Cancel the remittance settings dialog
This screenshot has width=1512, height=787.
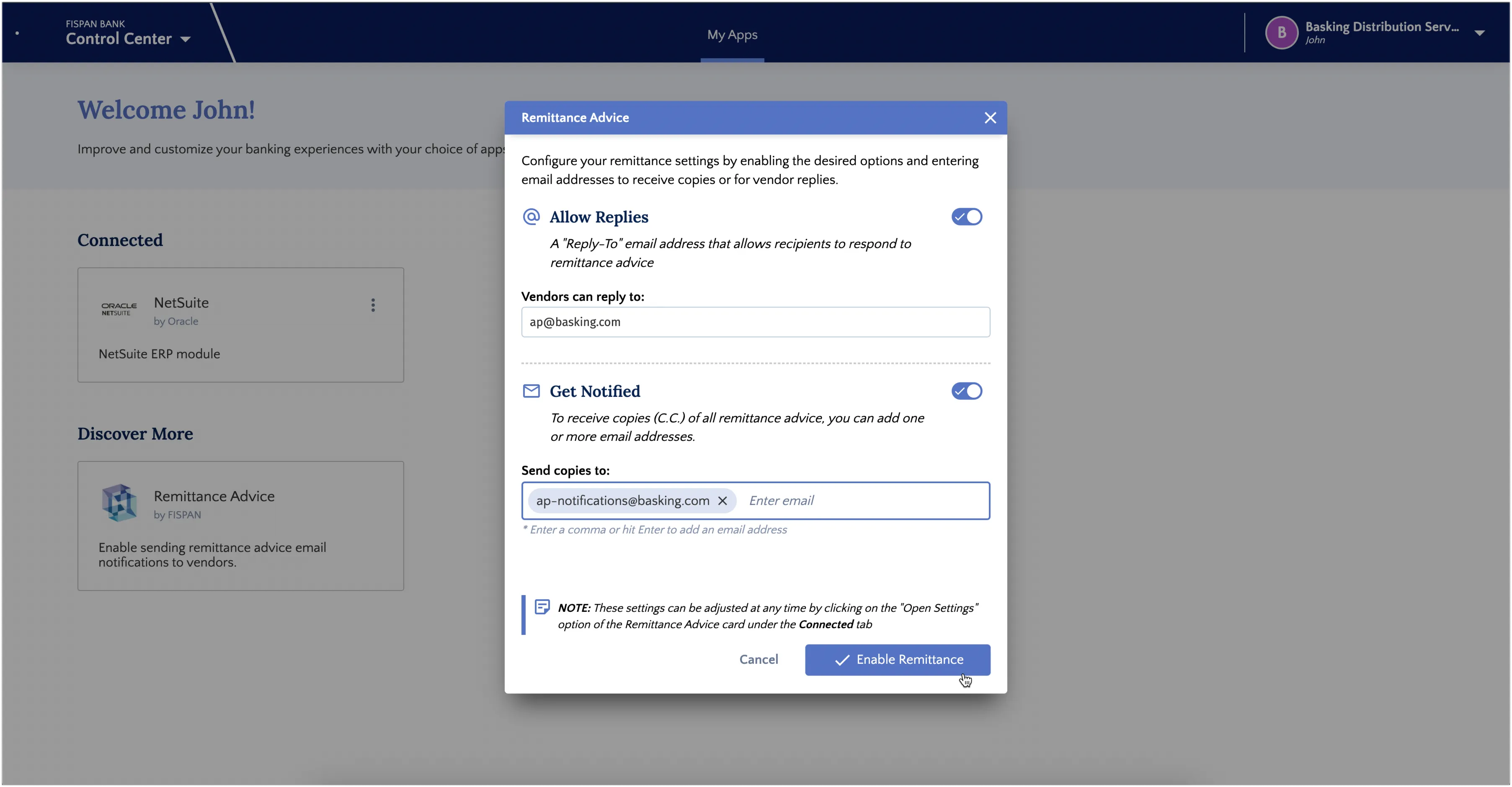pos(759,660)
